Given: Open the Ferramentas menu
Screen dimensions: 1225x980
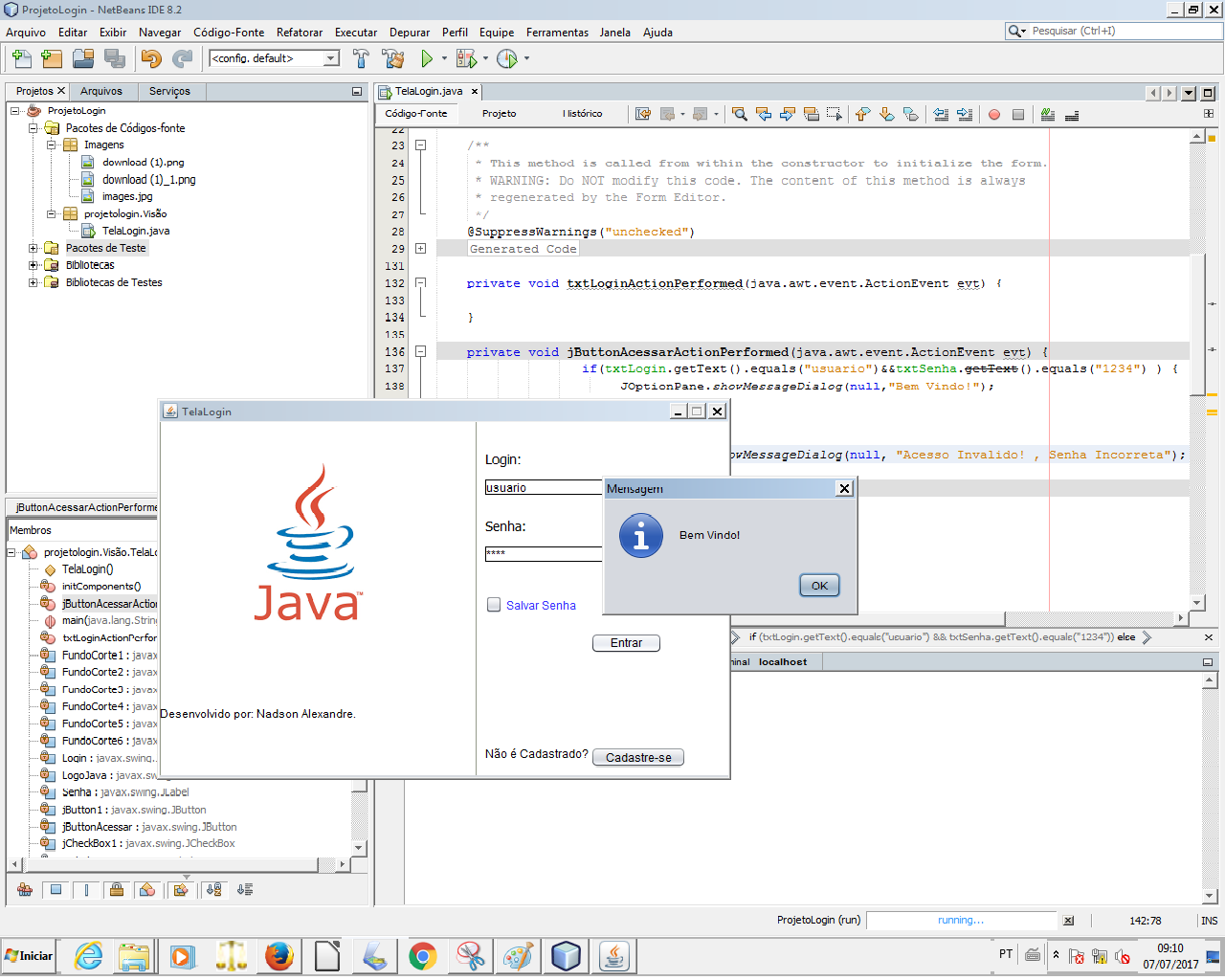Looking at the screenshot, I should pos(557,33).
